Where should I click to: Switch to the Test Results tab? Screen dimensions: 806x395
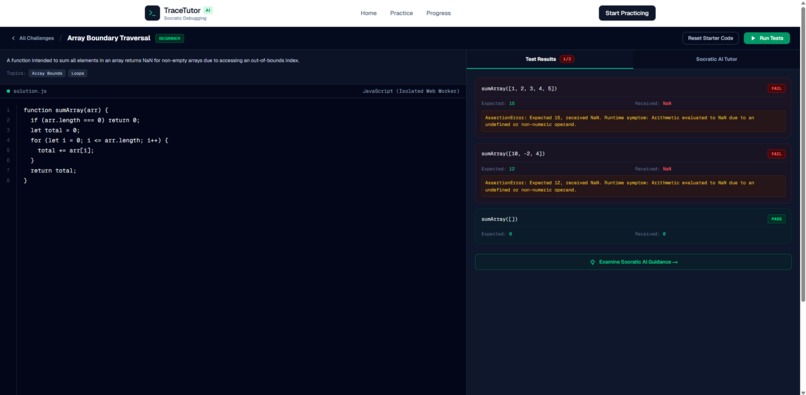click(550, 59)
